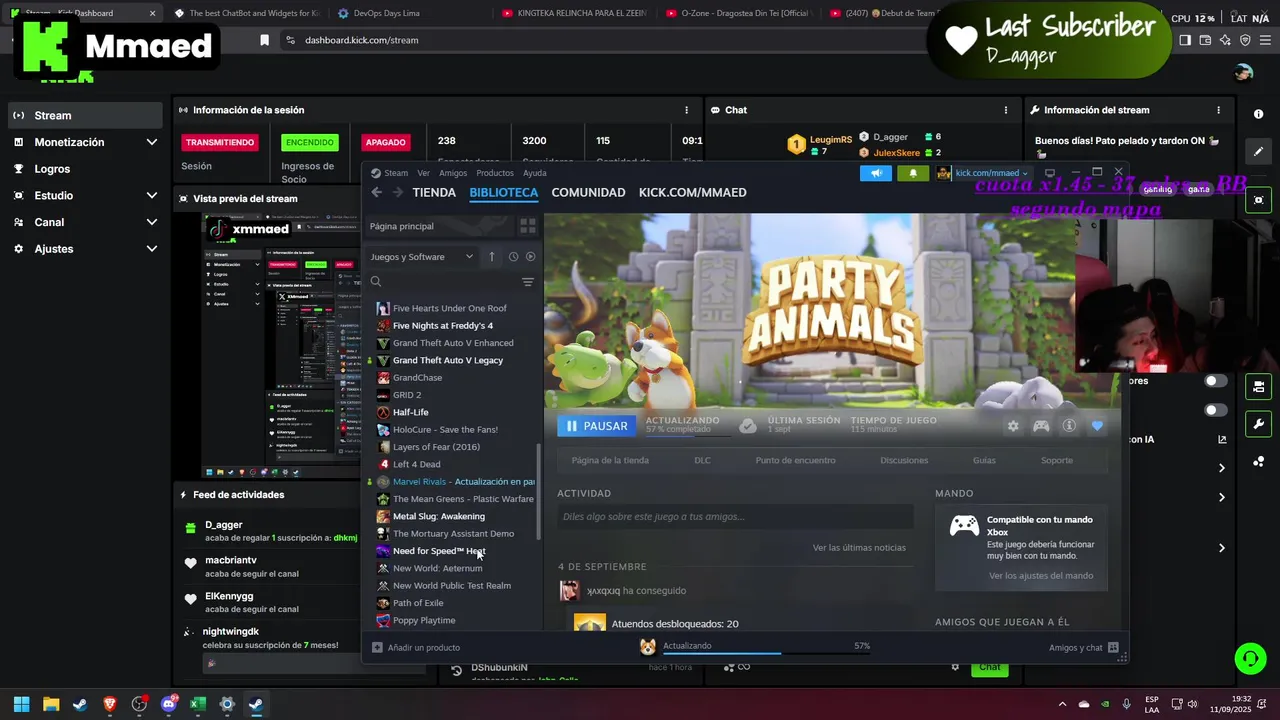Click Ver las últimas noticias link
Viewport: 1280px width, 720px height.
pos(859,547)
